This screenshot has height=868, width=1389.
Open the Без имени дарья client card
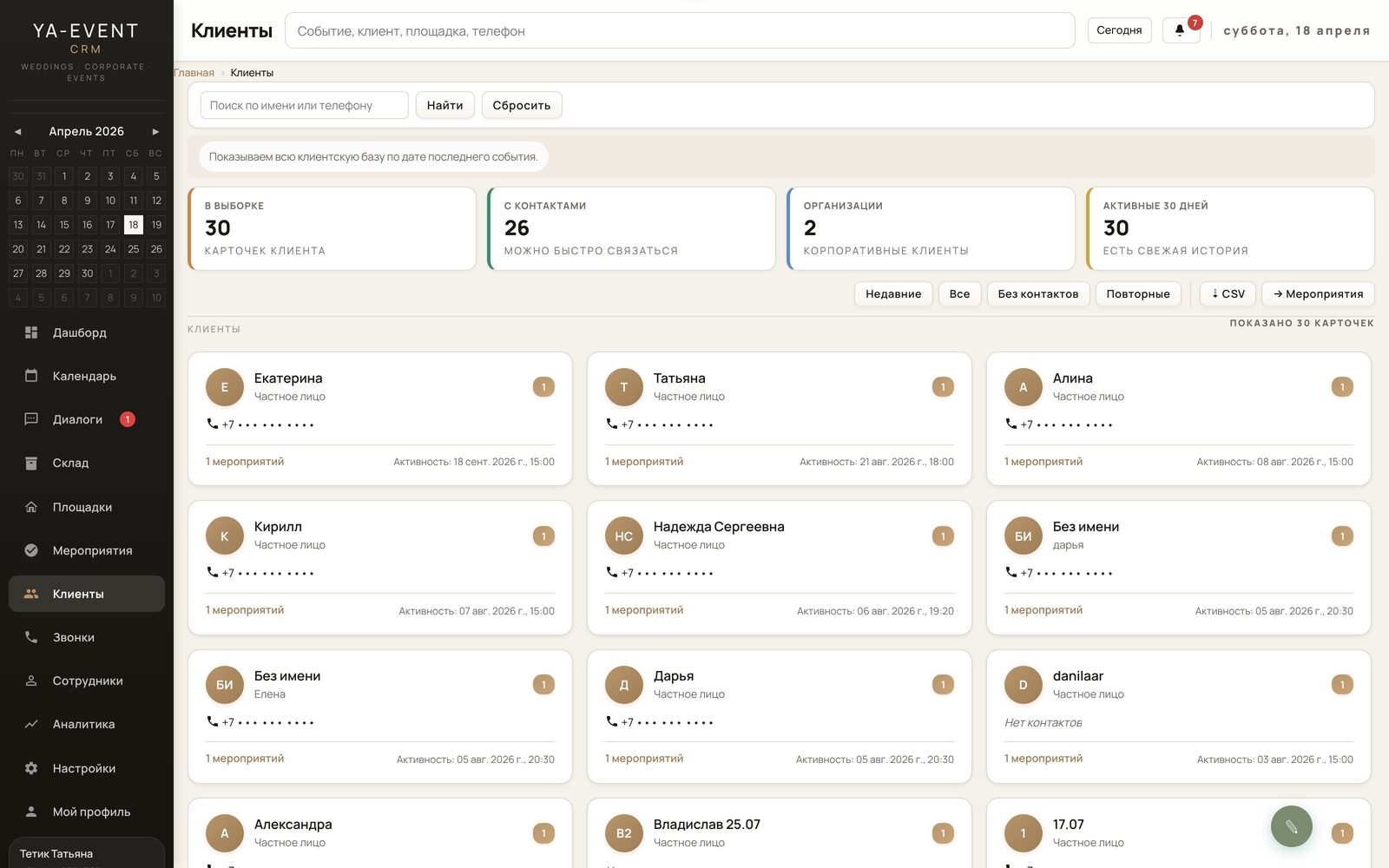[x=1179, y=568]
